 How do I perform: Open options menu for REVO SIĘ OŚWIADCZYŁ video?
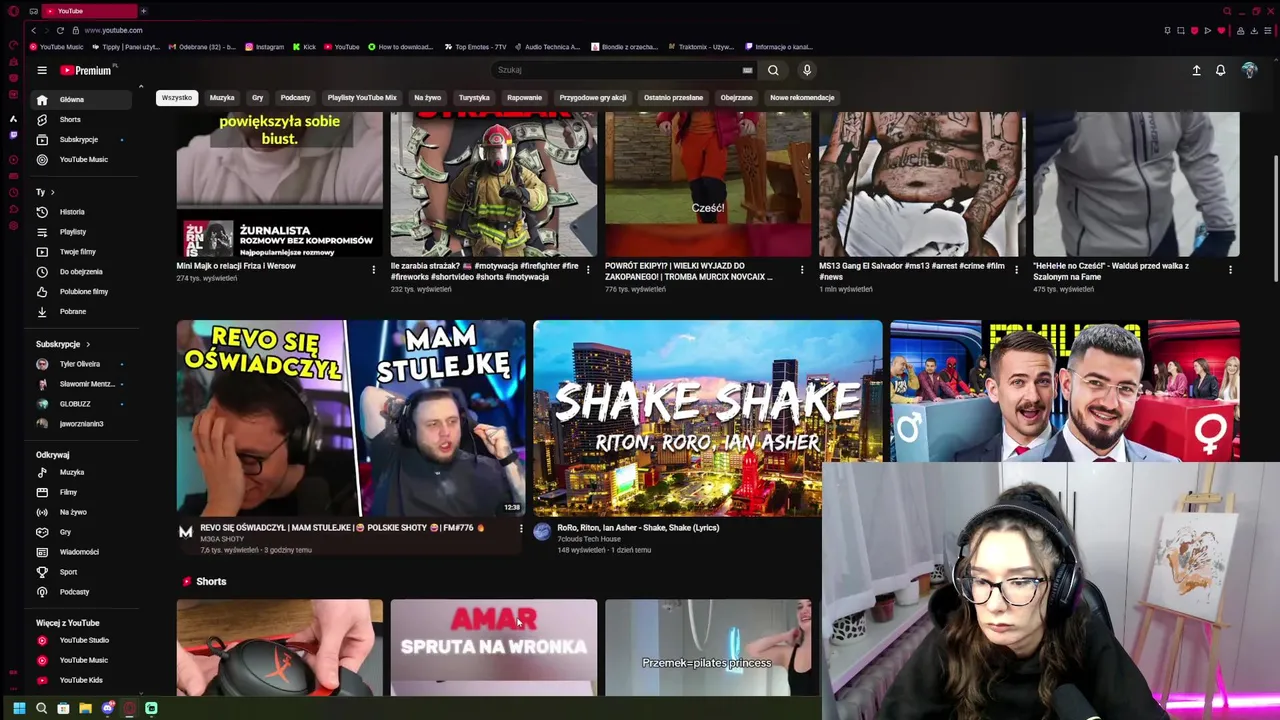click(x=520, y=528)
